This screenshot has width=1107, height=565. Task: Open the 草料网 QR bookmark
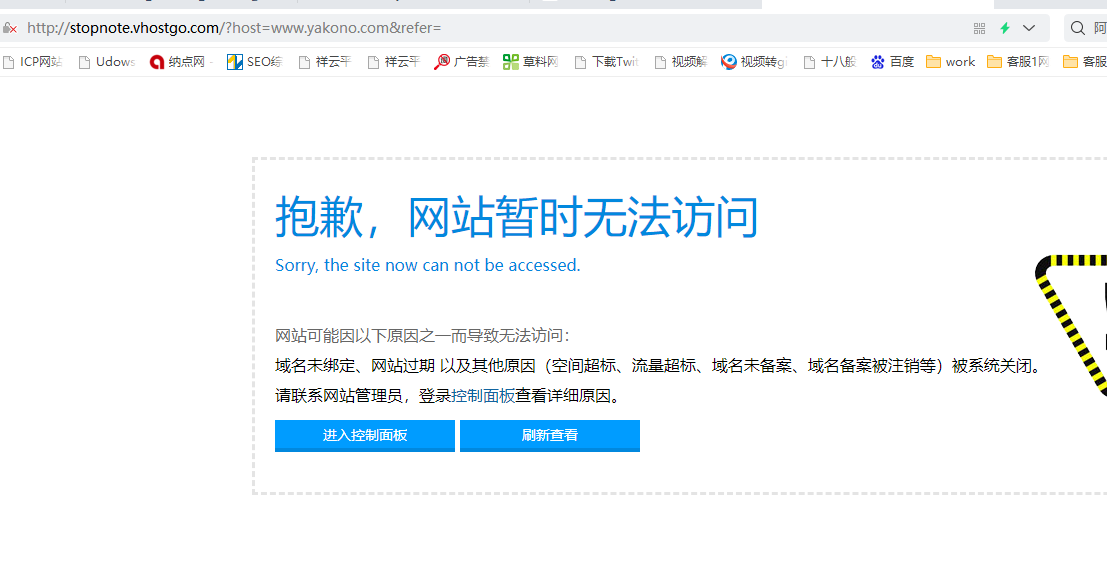[x=531, y=62]
